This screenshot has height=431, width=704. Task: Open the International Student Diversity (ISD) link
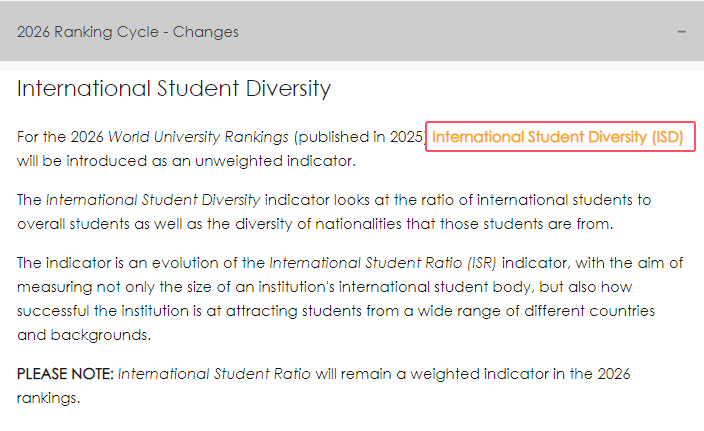click(558, 137)
